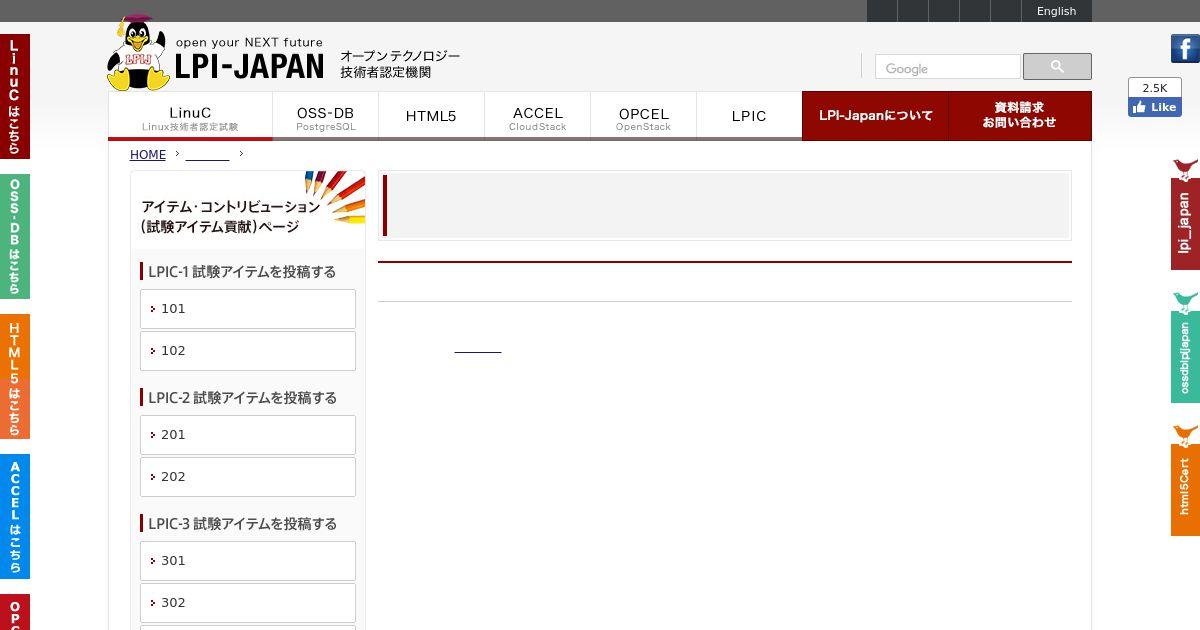
Task: Select the ACCEL CloudStack tab
Action: (537, 116)
